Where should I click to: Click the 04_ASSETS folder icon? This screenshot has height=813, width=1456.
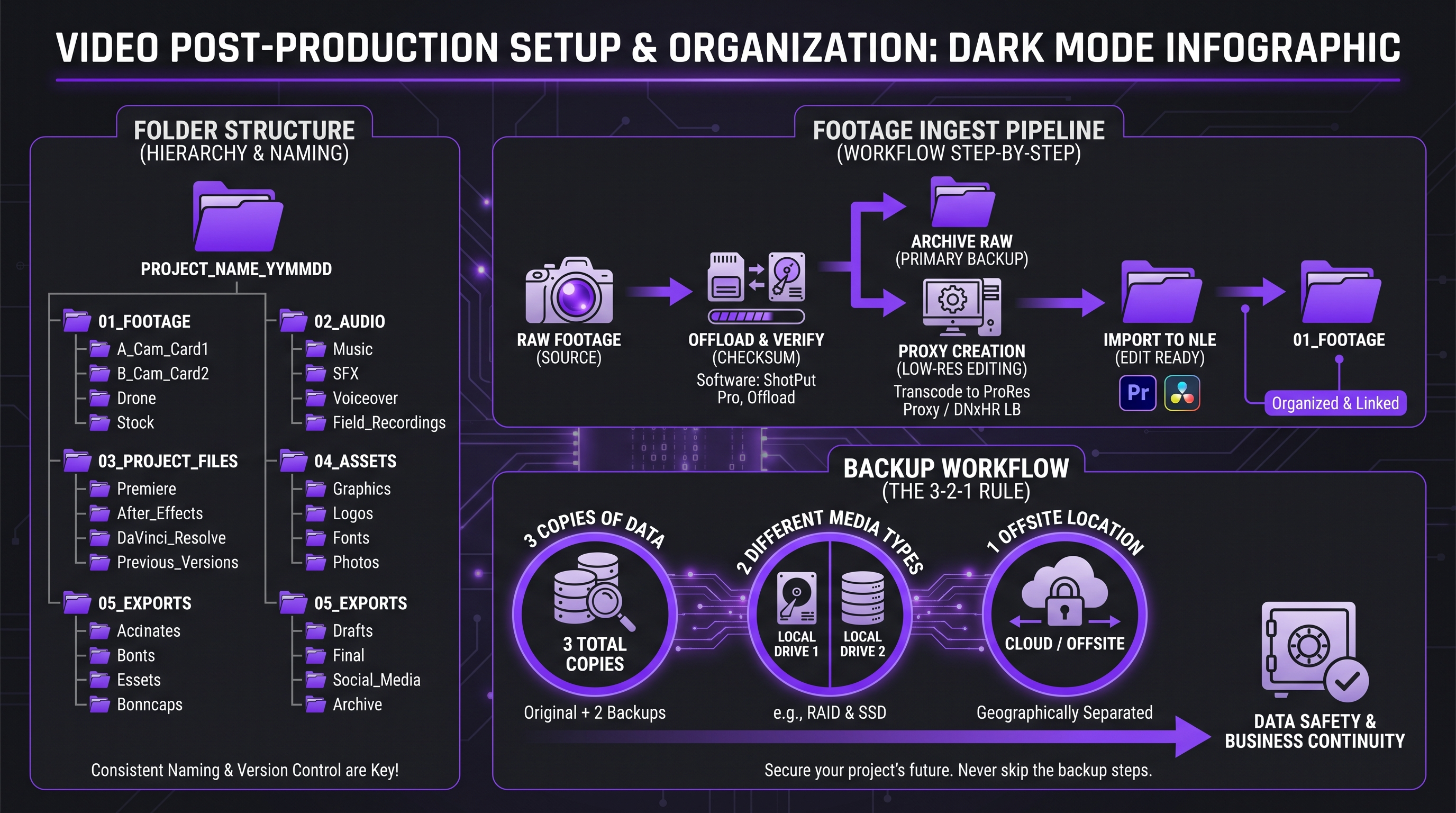(293, 460)
